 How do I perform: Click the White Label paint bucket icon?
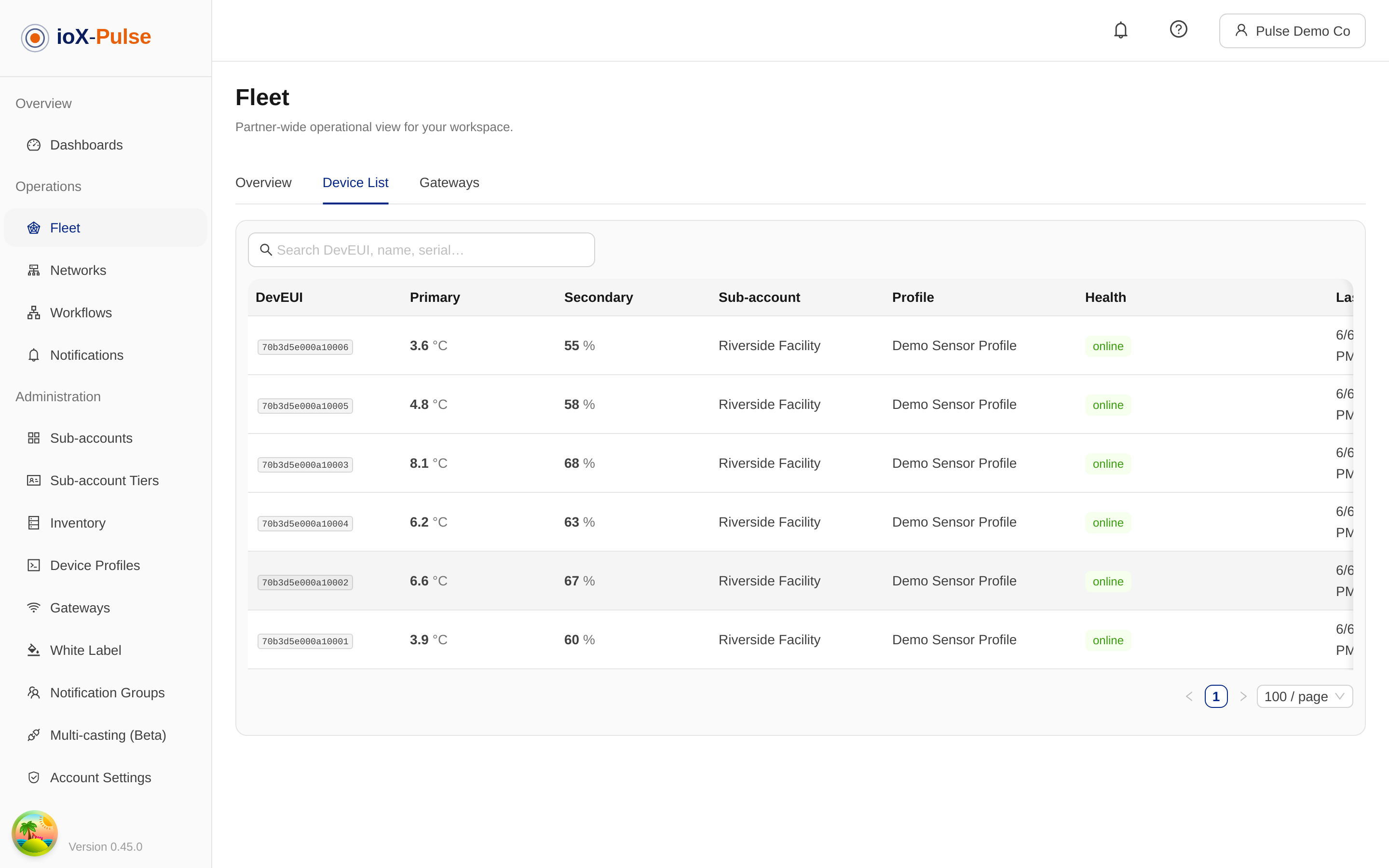coord(34,651)
